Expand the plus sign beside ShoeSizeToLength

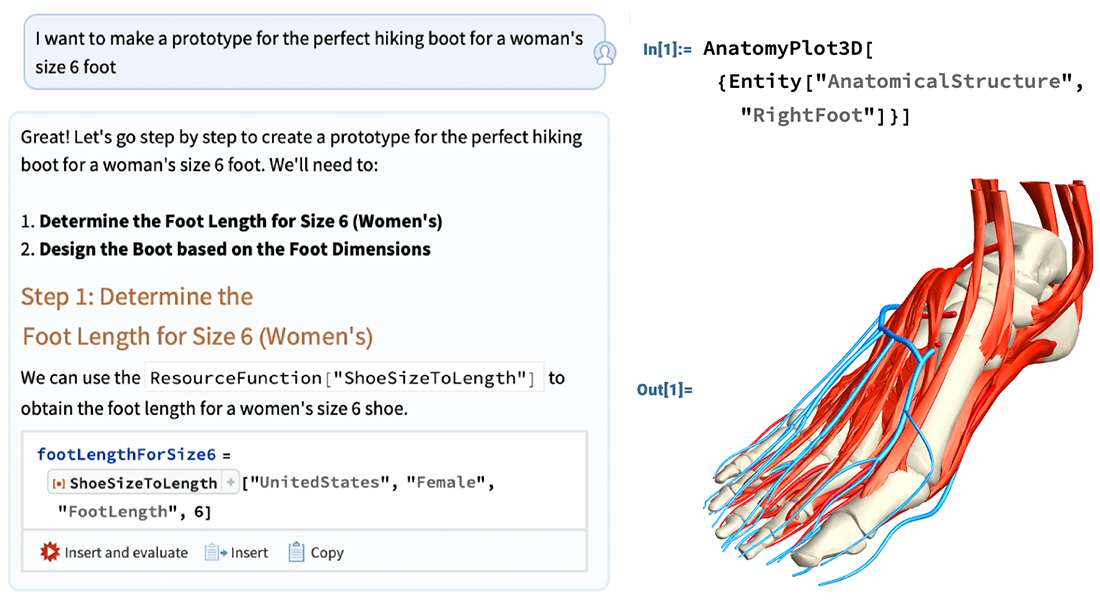click(x=230, y=483)
